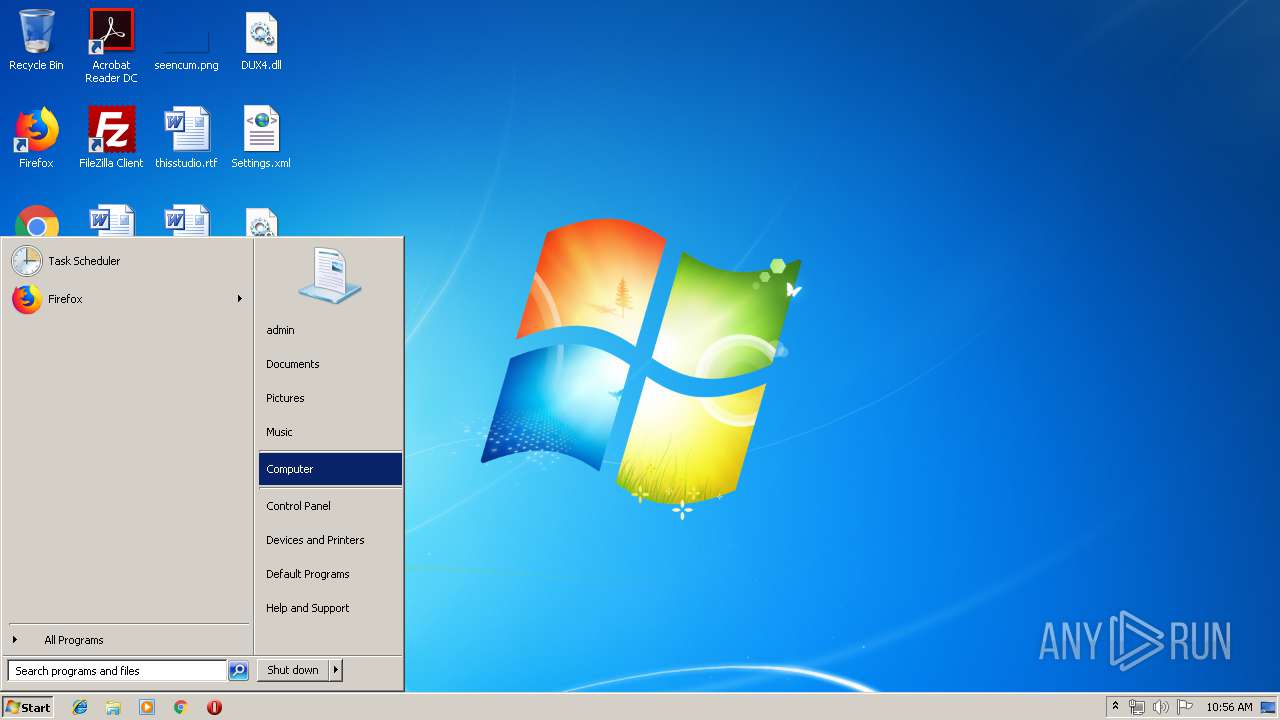Show hidden tray icons arrow

pyautogui.click(x=1115, y=707)
